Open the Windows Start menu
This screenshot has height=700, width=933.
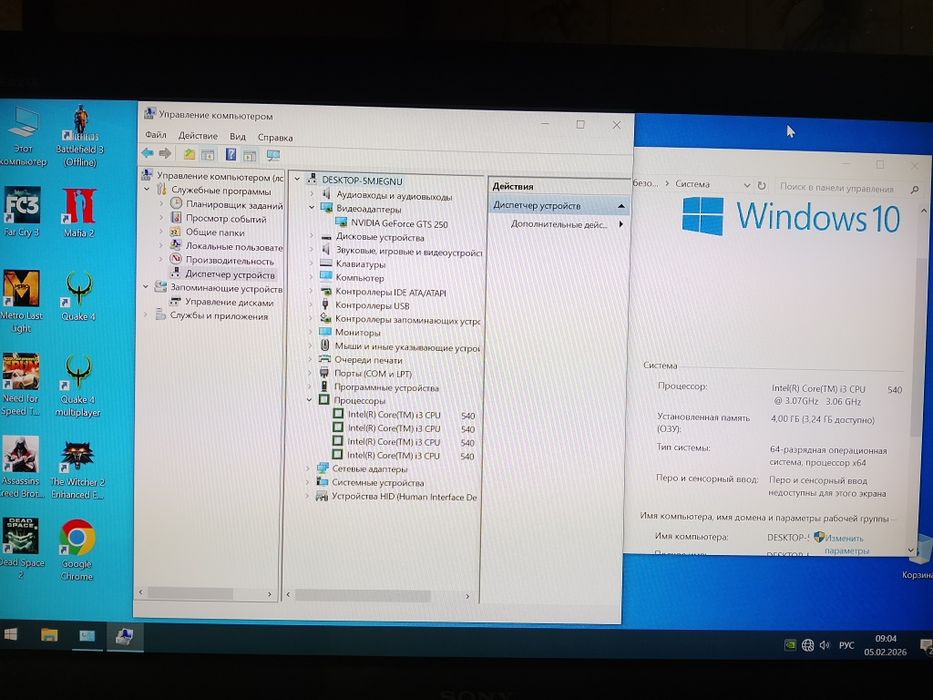[x=11, y=635]
